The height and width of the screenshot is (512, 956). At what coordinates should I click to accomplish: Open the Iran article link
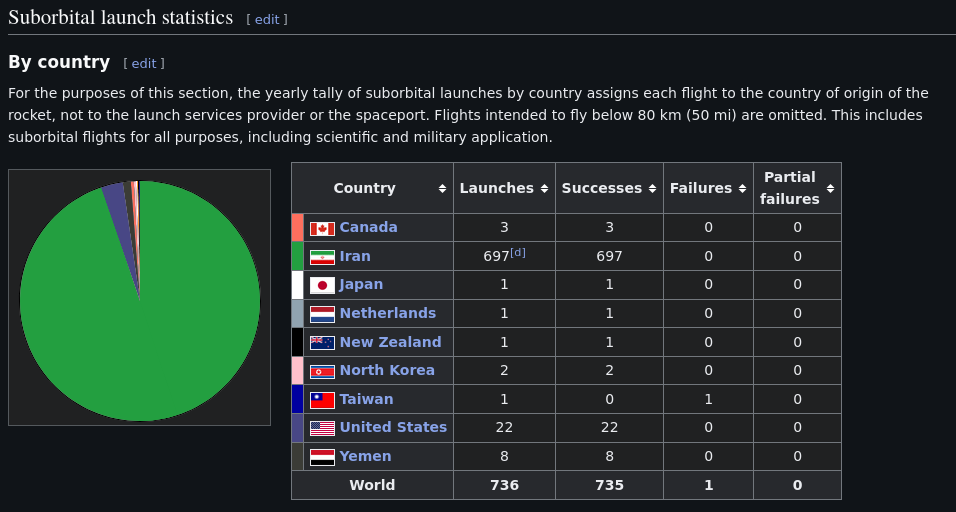[355, 256]
